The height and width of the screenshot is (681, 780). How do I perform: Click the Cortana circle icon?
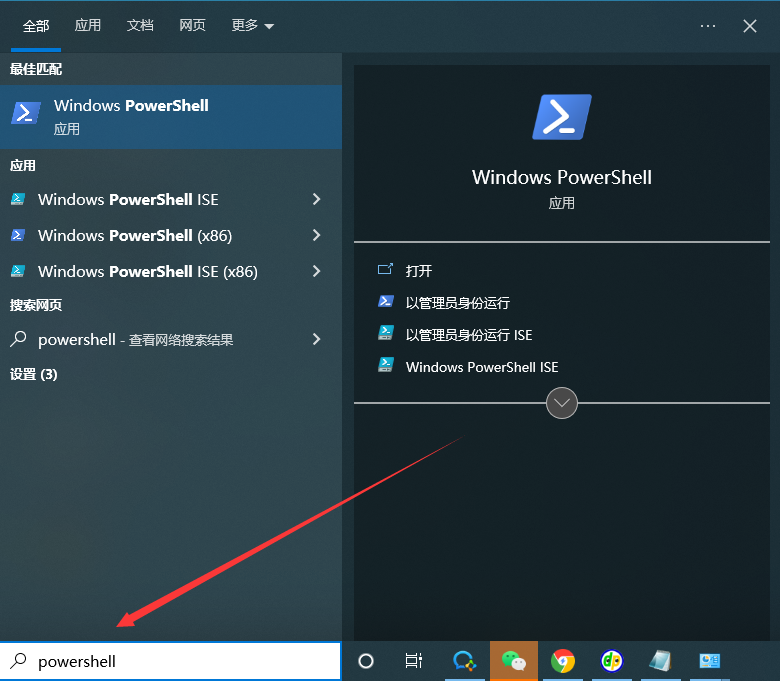[366, 661]
